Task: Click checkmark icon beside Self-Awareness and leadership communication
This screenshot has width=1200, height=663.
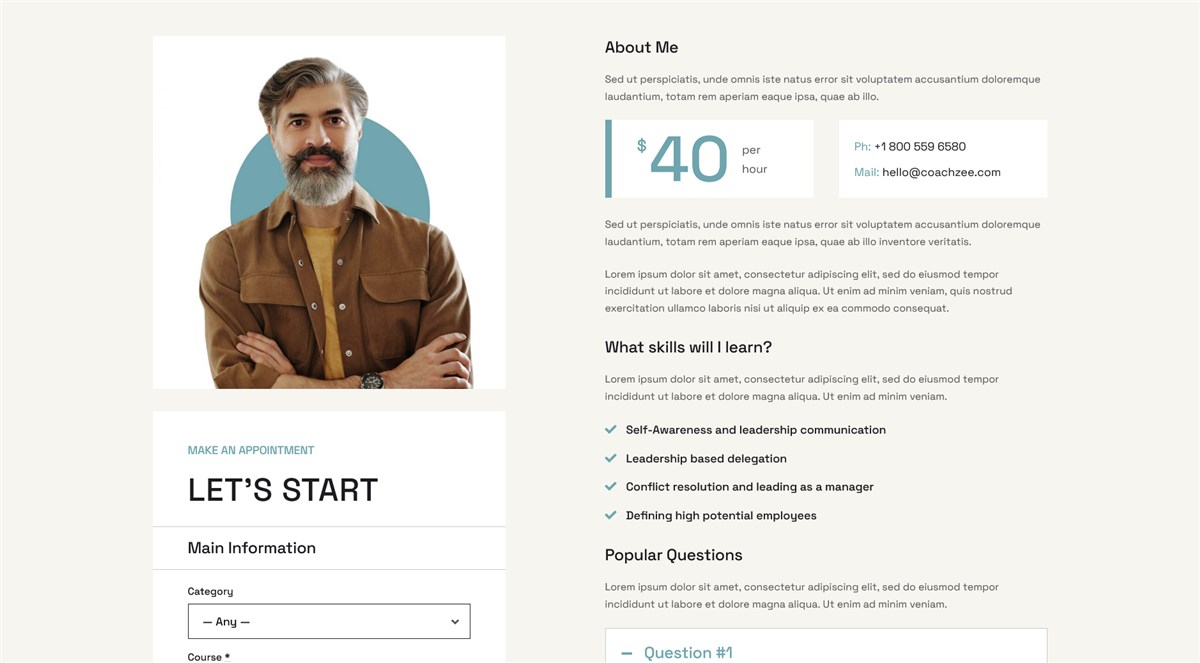Action: click(610, 430)
